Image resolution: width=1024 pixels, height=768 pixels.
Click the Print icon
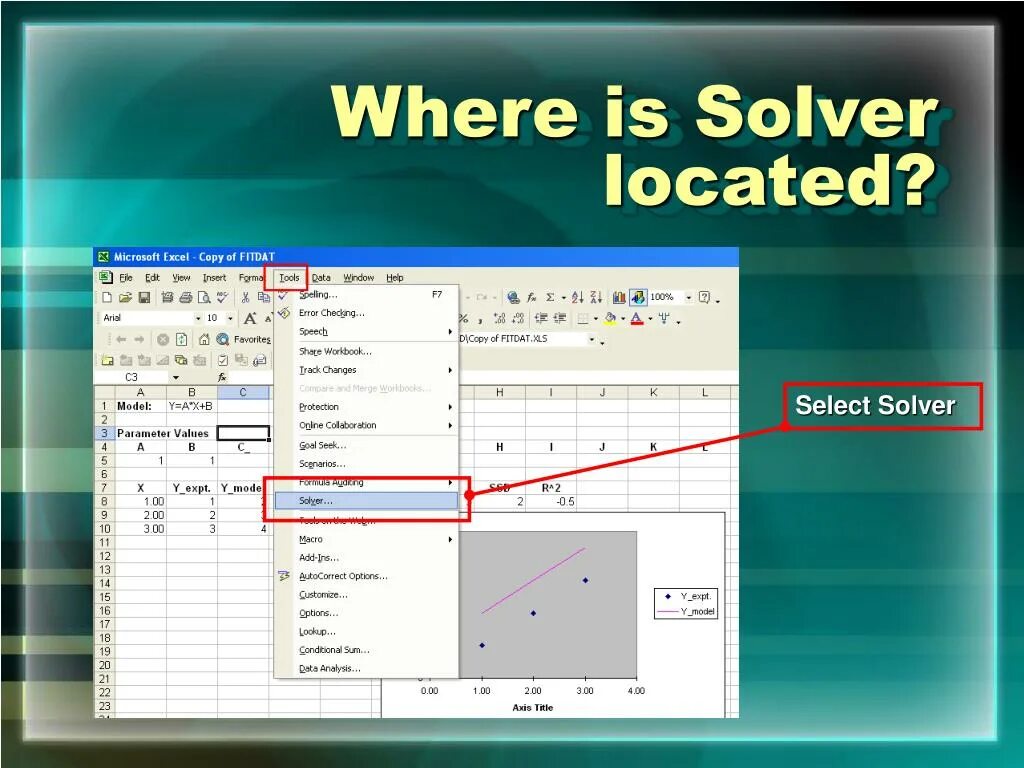tap(185, 298)
